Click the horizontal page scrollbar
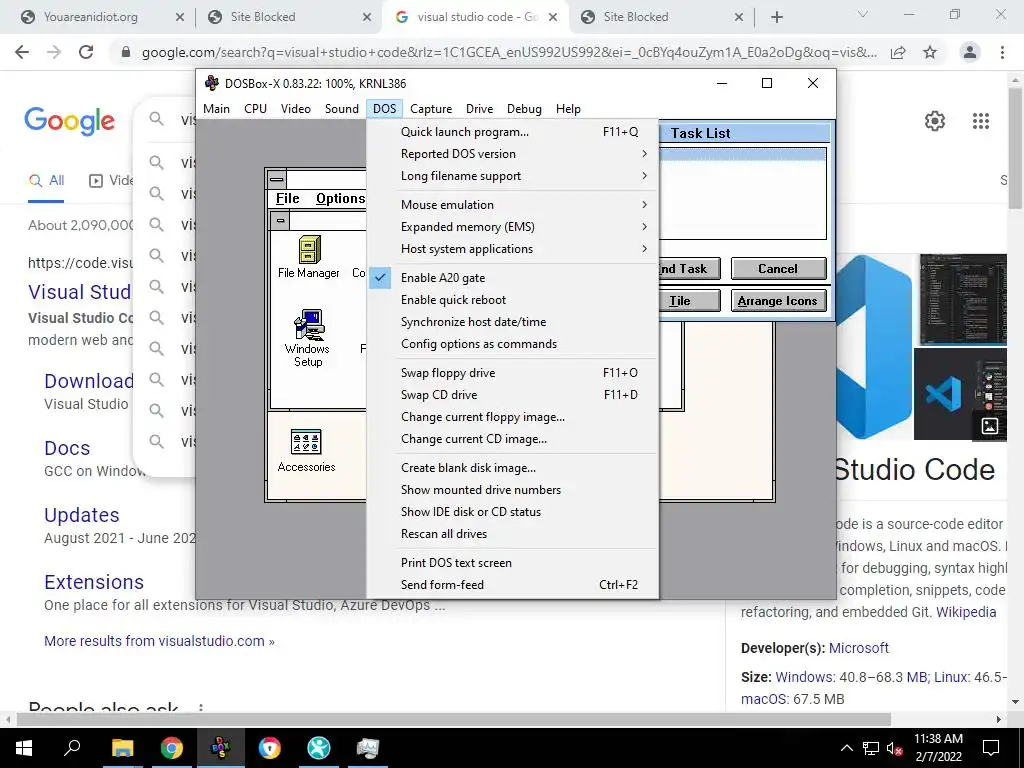 coord(454,719)
